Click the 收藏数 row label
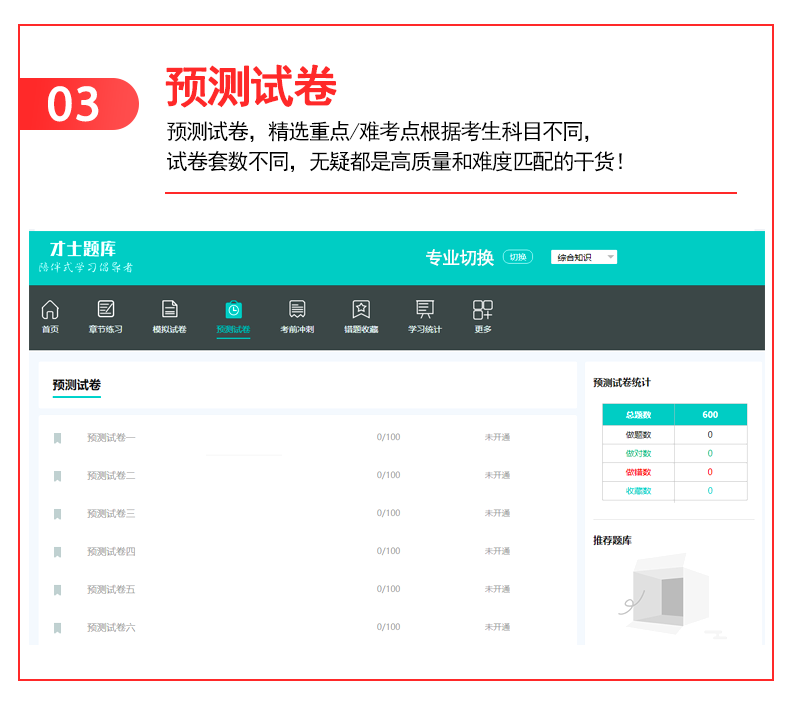 638,491
